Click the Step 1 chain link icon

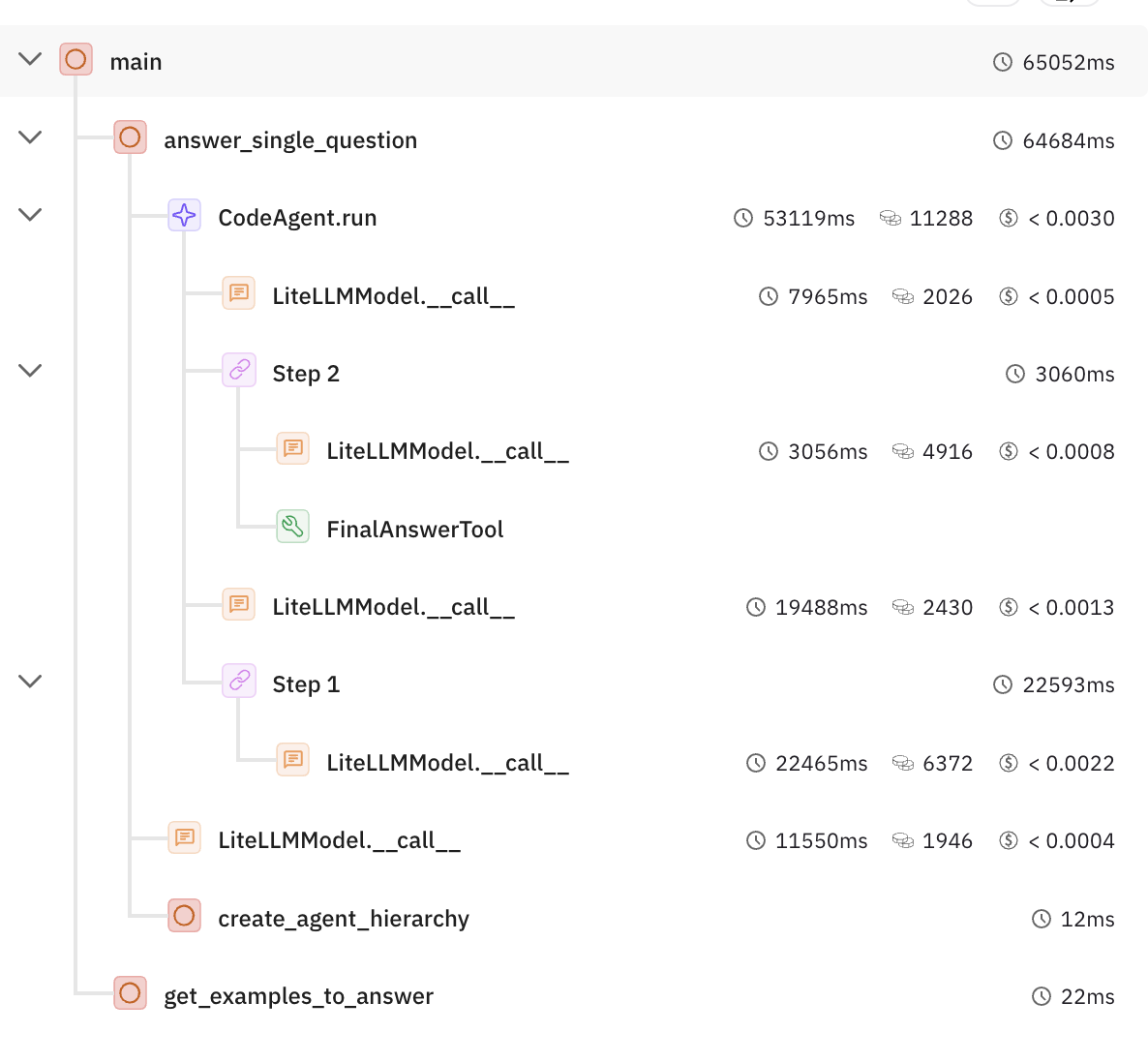239,682
